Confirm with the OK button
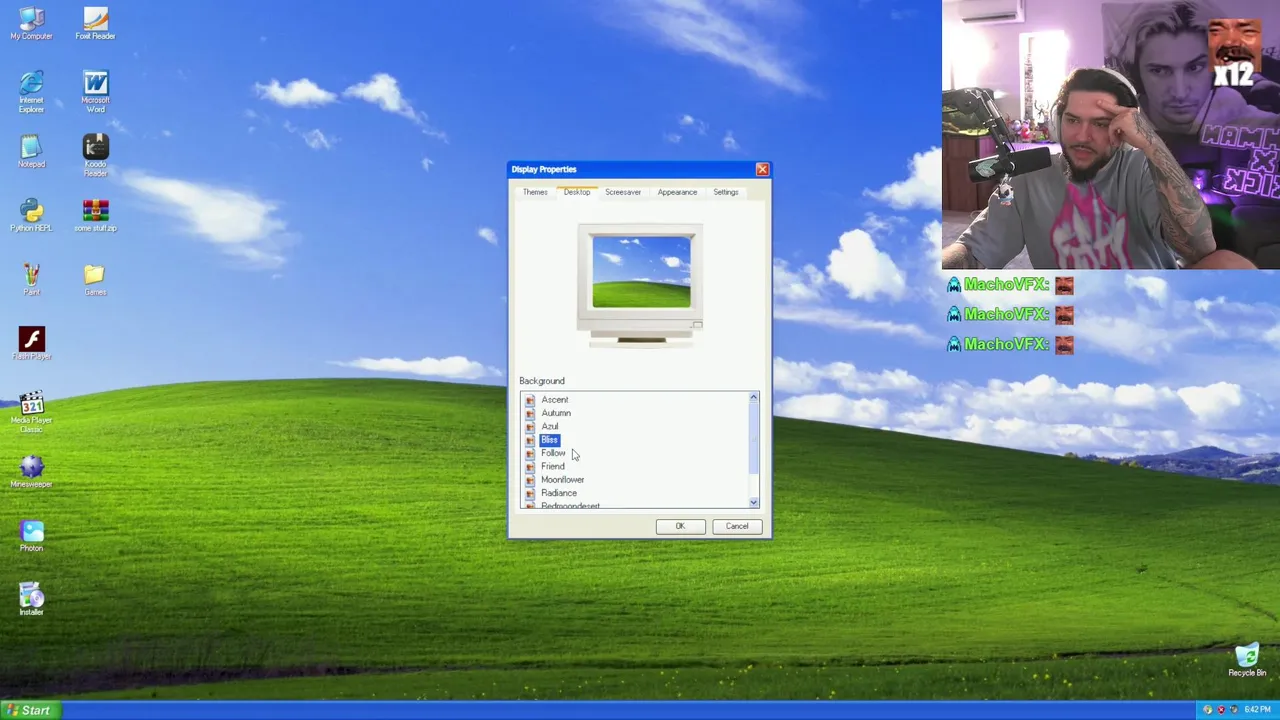The height and width of the screenshot is (720, 1280). pos(680,526)
